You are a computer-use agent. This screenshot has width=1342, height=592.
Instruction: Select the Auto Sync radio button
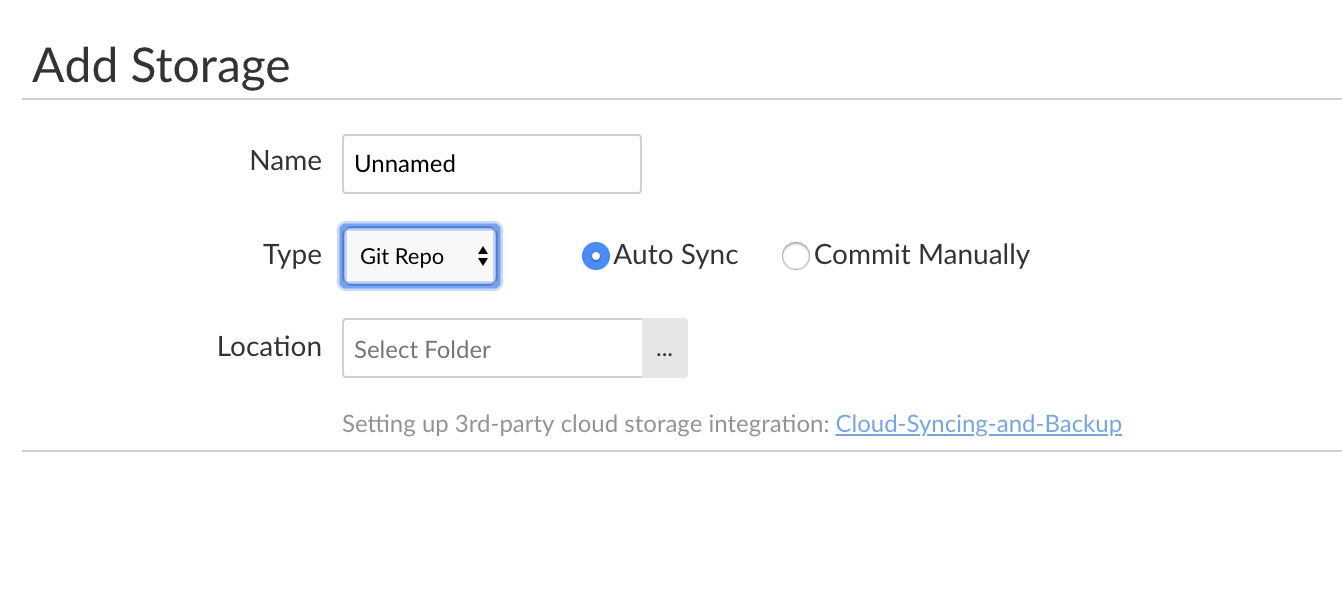pos(596,257)
